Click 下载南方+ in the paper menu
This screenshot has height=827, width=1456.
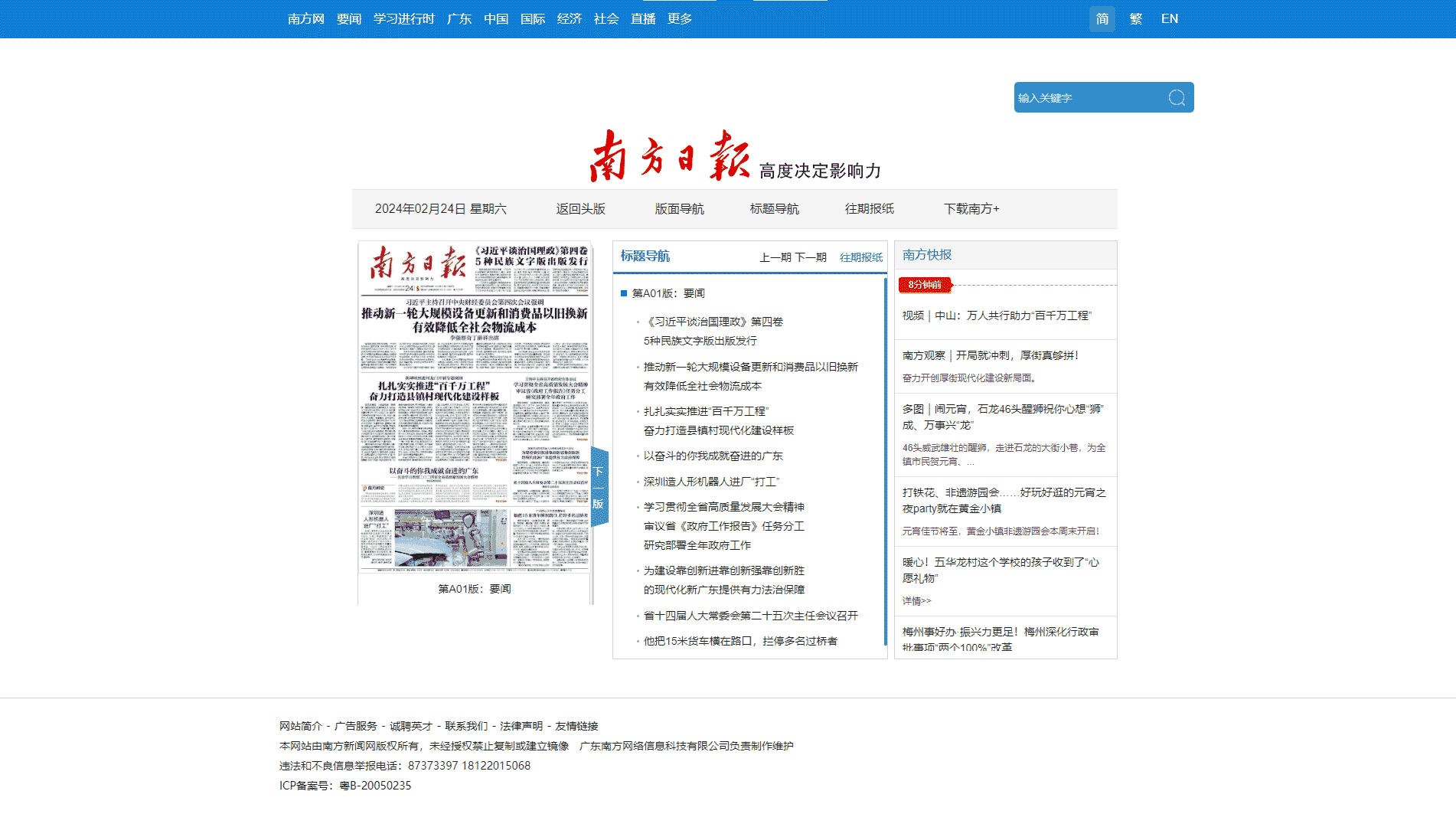(x=972, y=208)
